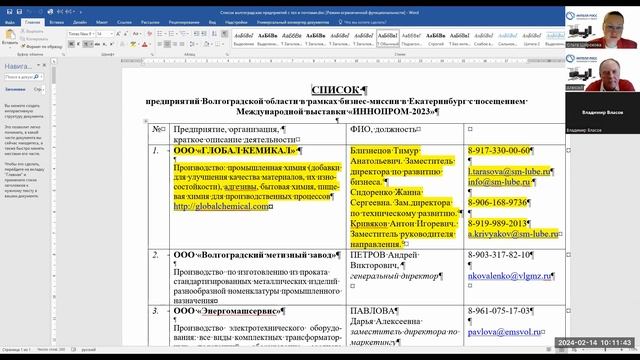
Task: Toggle Underline formatting
Action: (x=86, y=44)
